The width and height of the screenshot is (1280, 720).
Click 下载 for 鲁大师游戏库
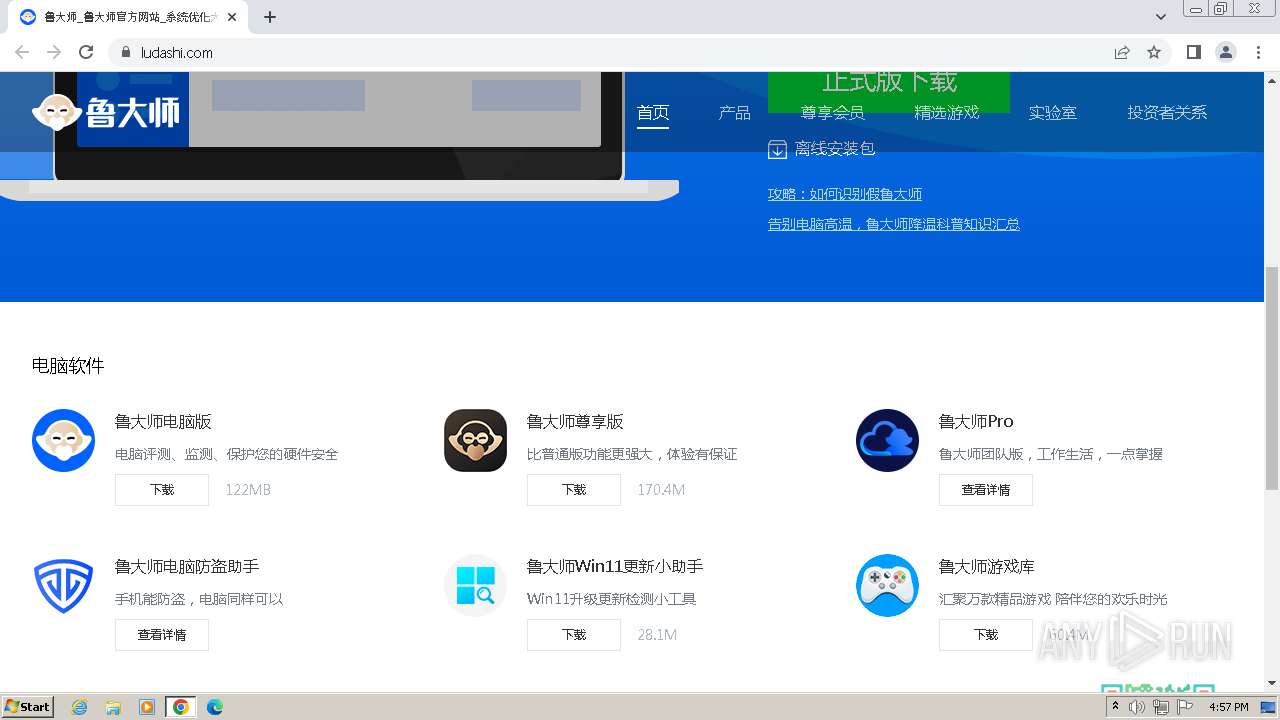986,635
